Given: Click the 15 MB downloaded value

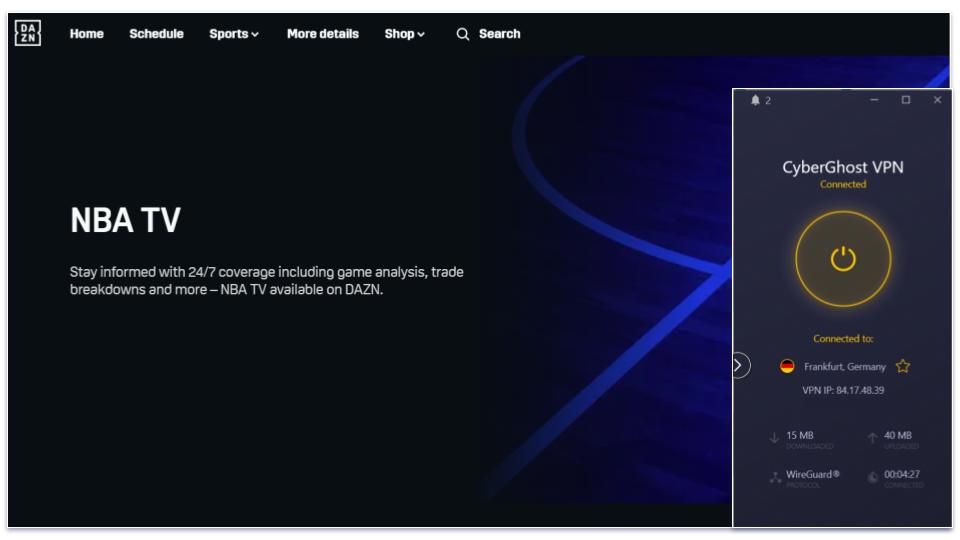Looking at the screenshot, I should [x=800, y=435].
